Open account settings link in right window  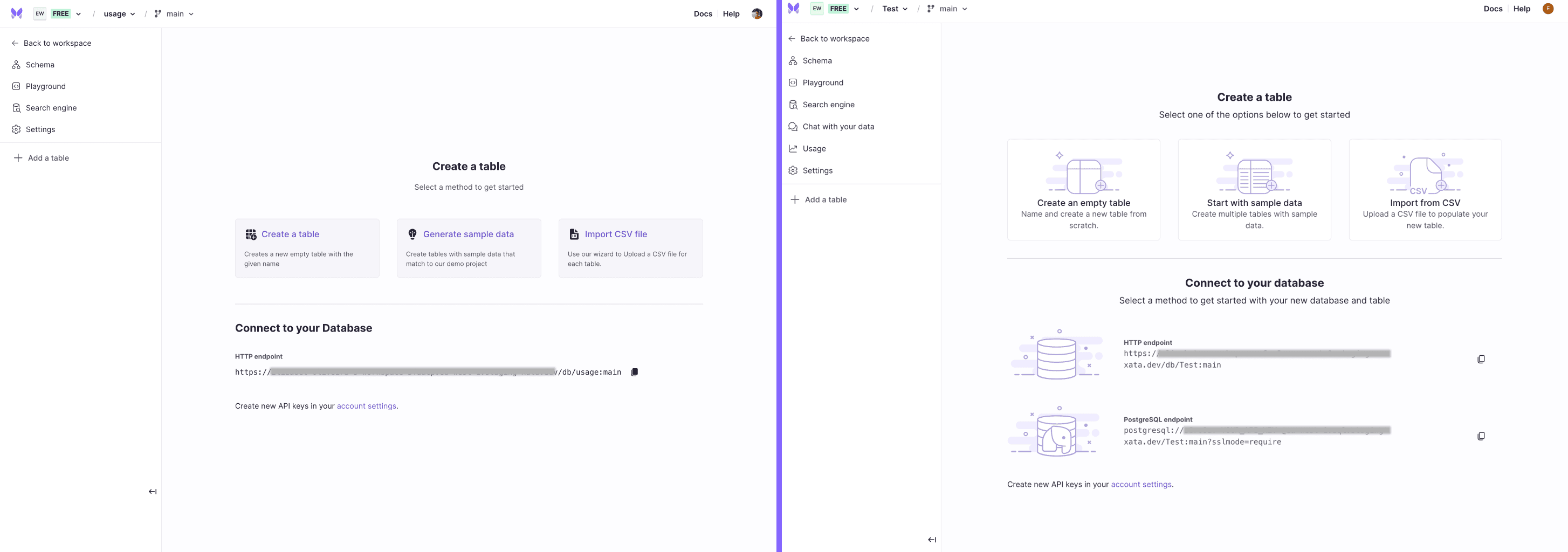pos(1141,485)
